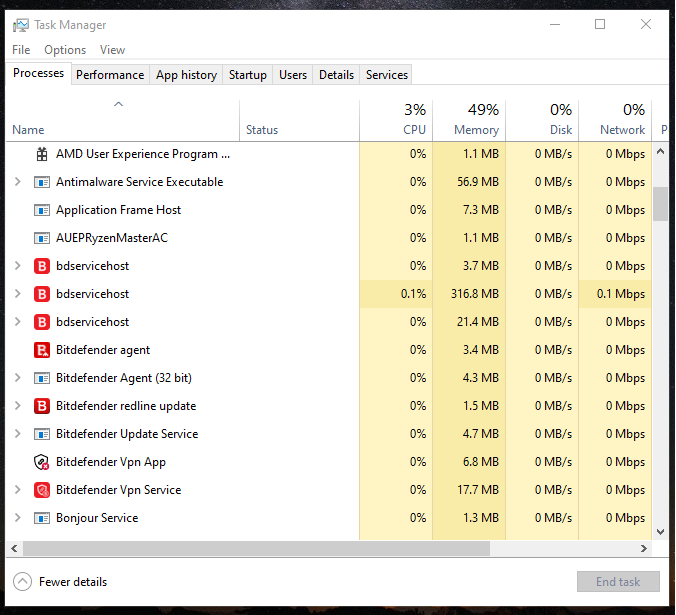This screenshot has height=615, width=676.
Task: Select the Bitdefender agent process name
Action: pos(103,350)
